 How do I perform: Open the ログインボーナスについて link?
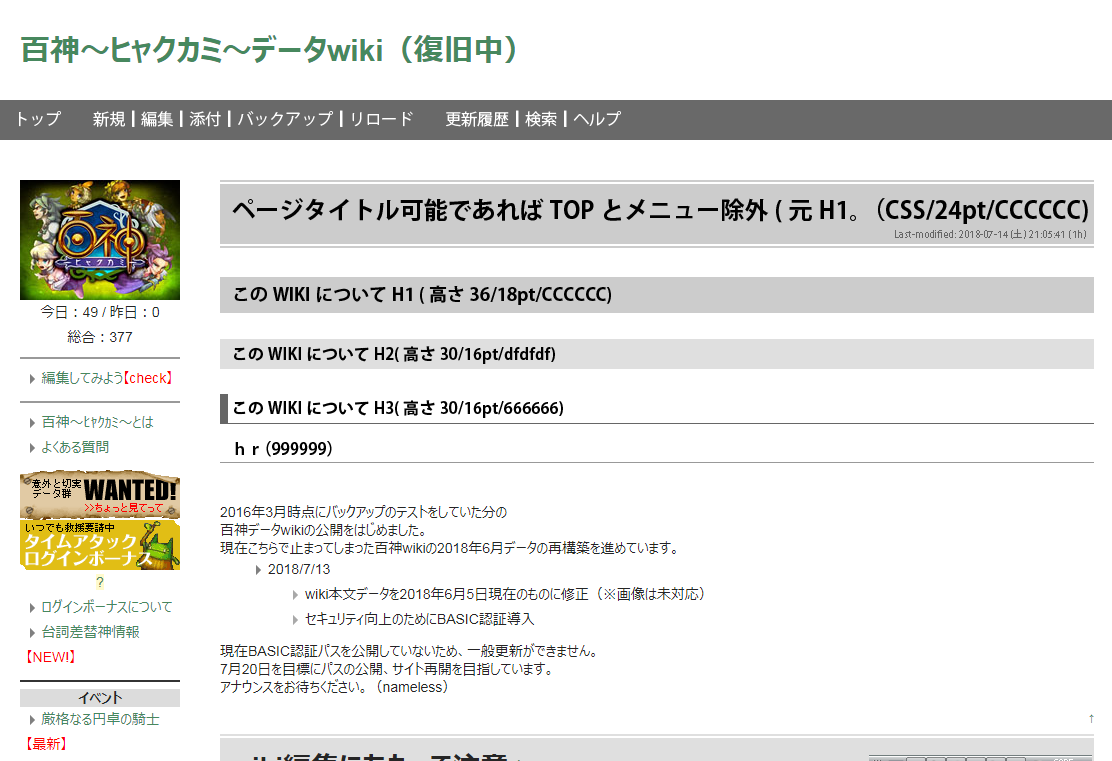point(106,607)
